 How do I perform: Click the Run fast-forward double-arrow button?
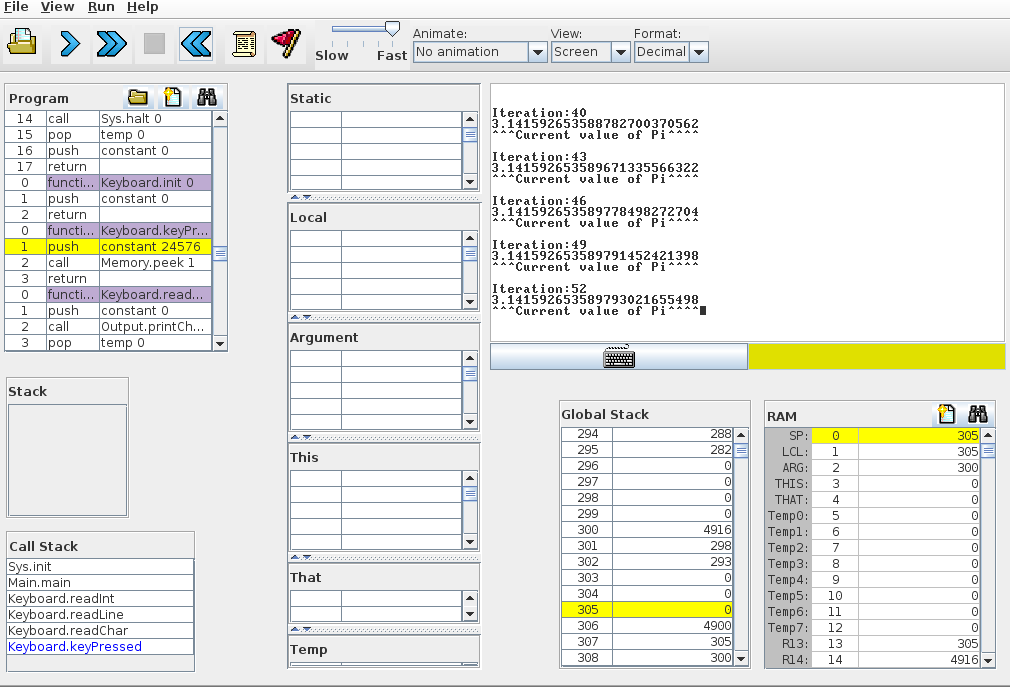pos(111,43)
